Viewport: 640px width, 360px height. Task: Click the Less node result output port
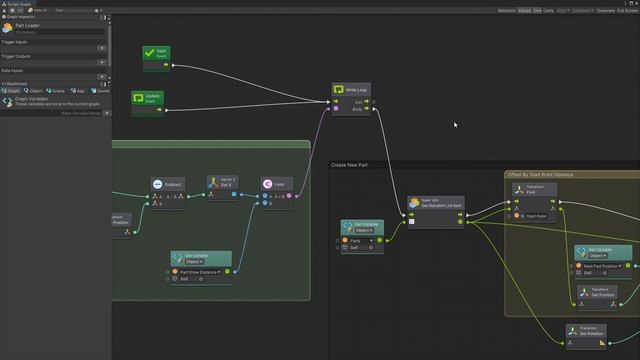[x=289, y=196]
